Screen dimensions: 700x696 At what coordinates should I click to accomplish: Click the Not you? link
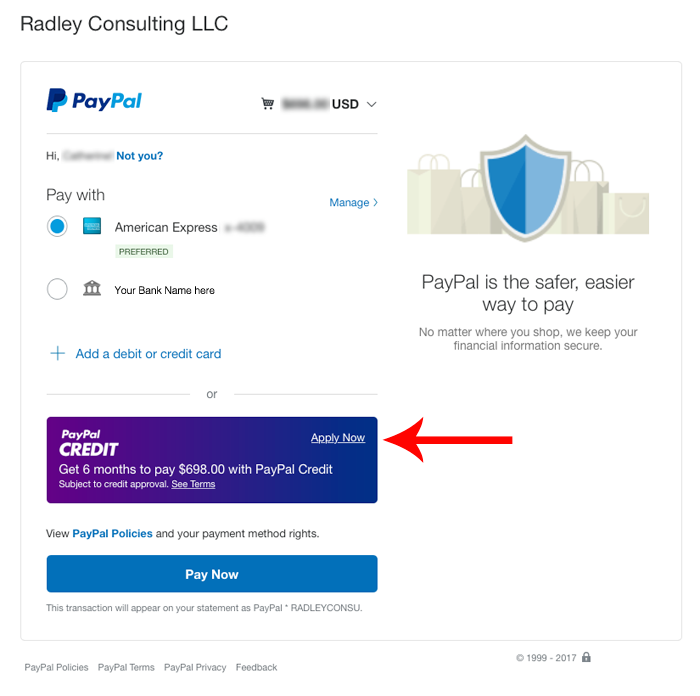click(140, 156)
